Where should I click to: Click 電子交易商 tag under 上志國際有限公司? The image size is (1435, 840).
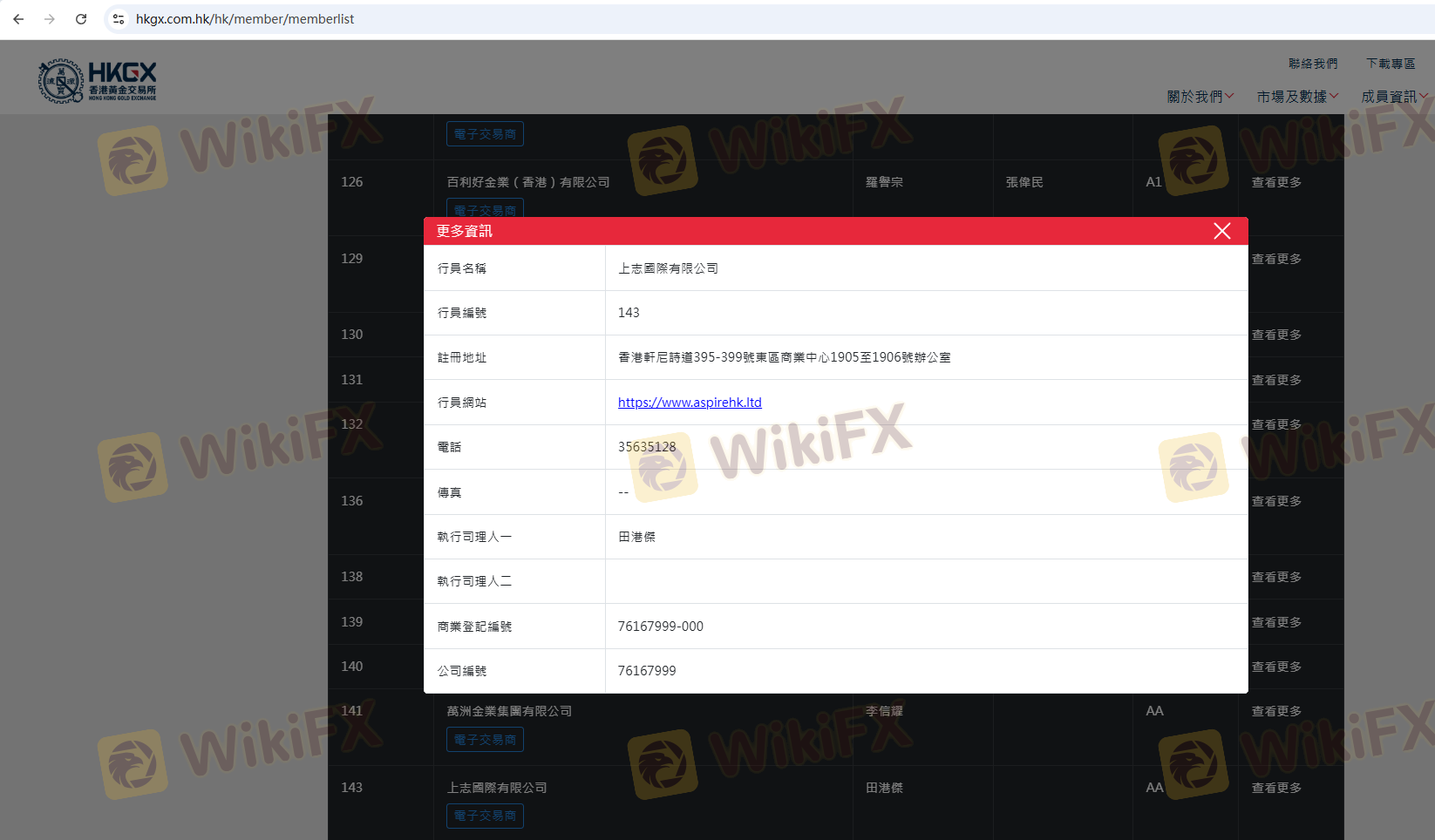tap(485, 816)
